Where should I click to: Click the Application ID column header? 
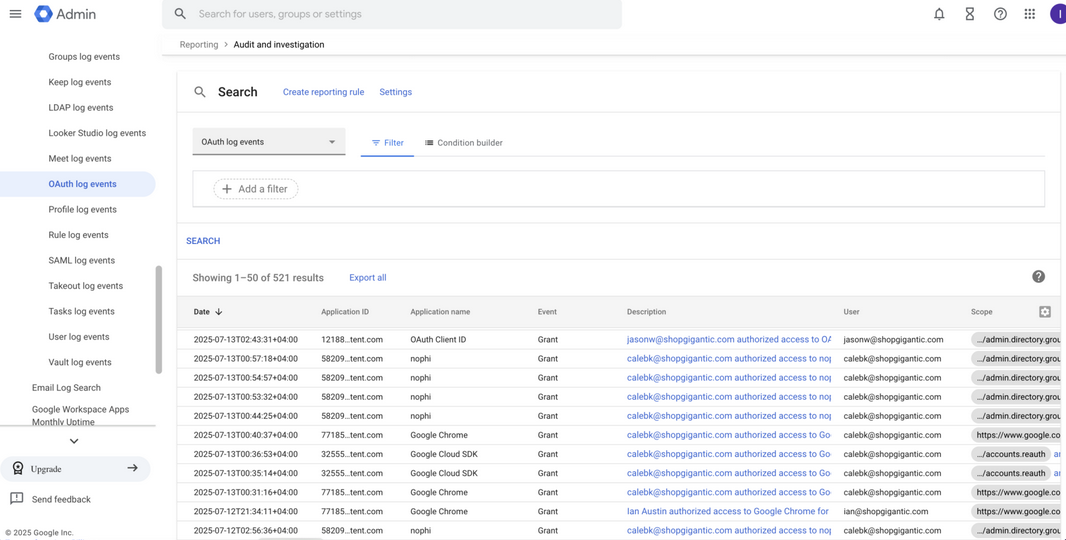(345, 311)
